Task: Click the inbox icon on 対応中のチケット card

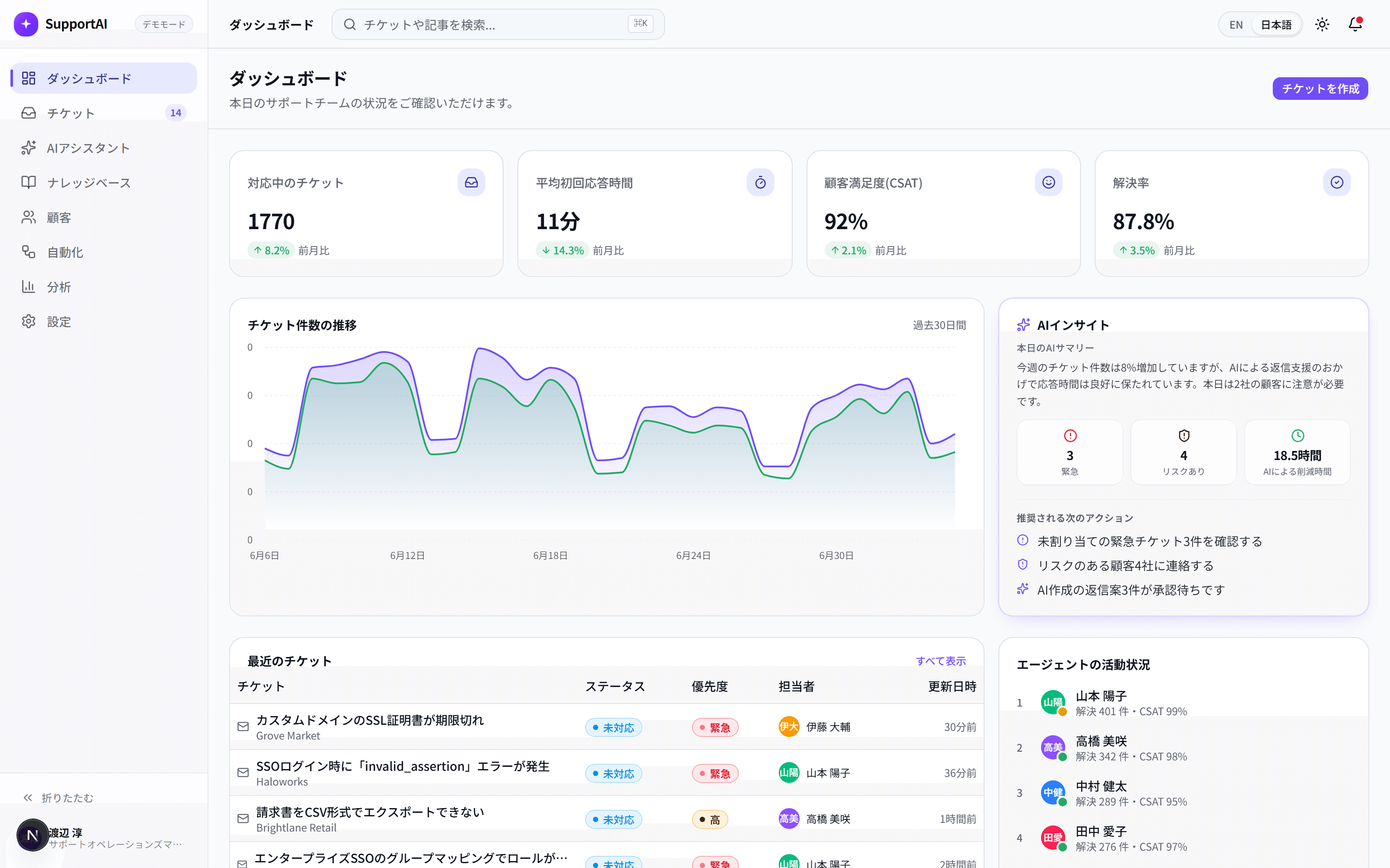Action: 471,183
